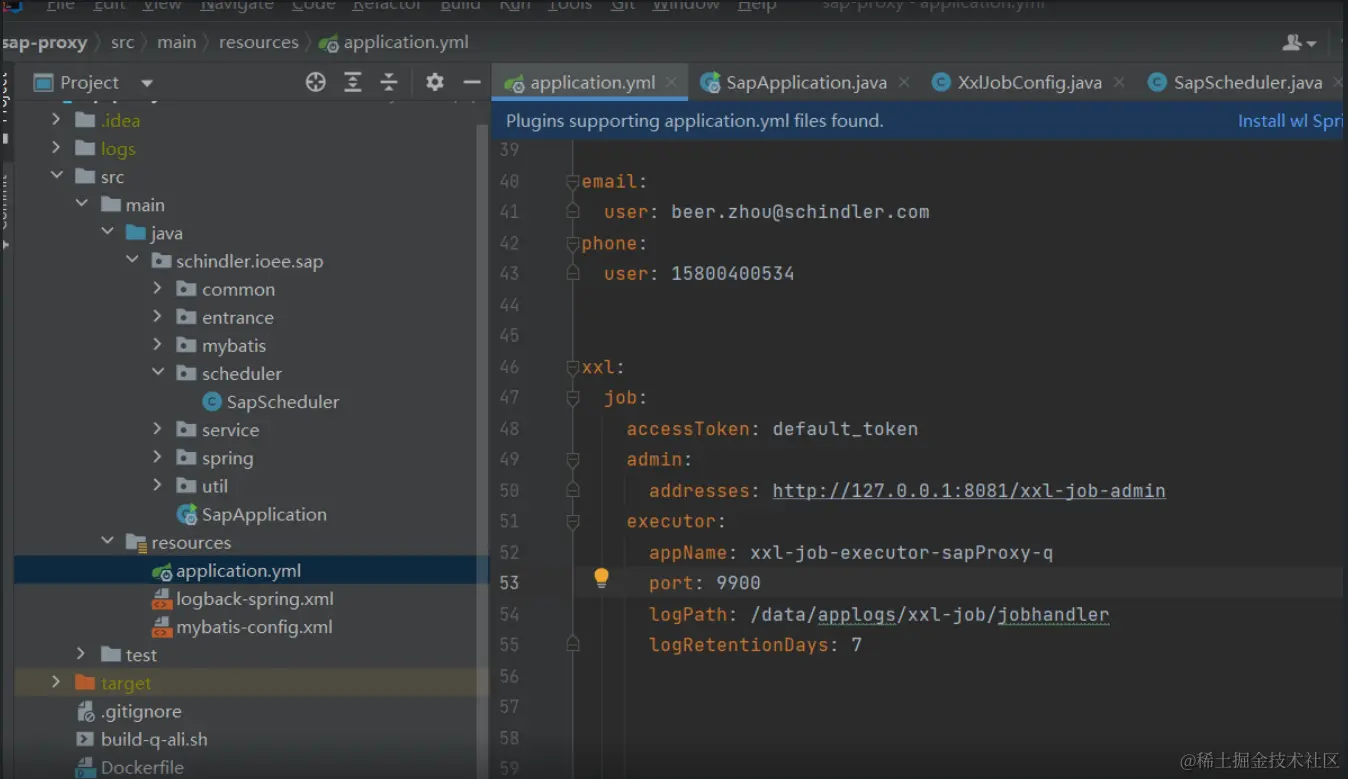Screen dimensions: 1348x779
Task: Select the schindler.ioee.sap package
Action: coord(249,261)
